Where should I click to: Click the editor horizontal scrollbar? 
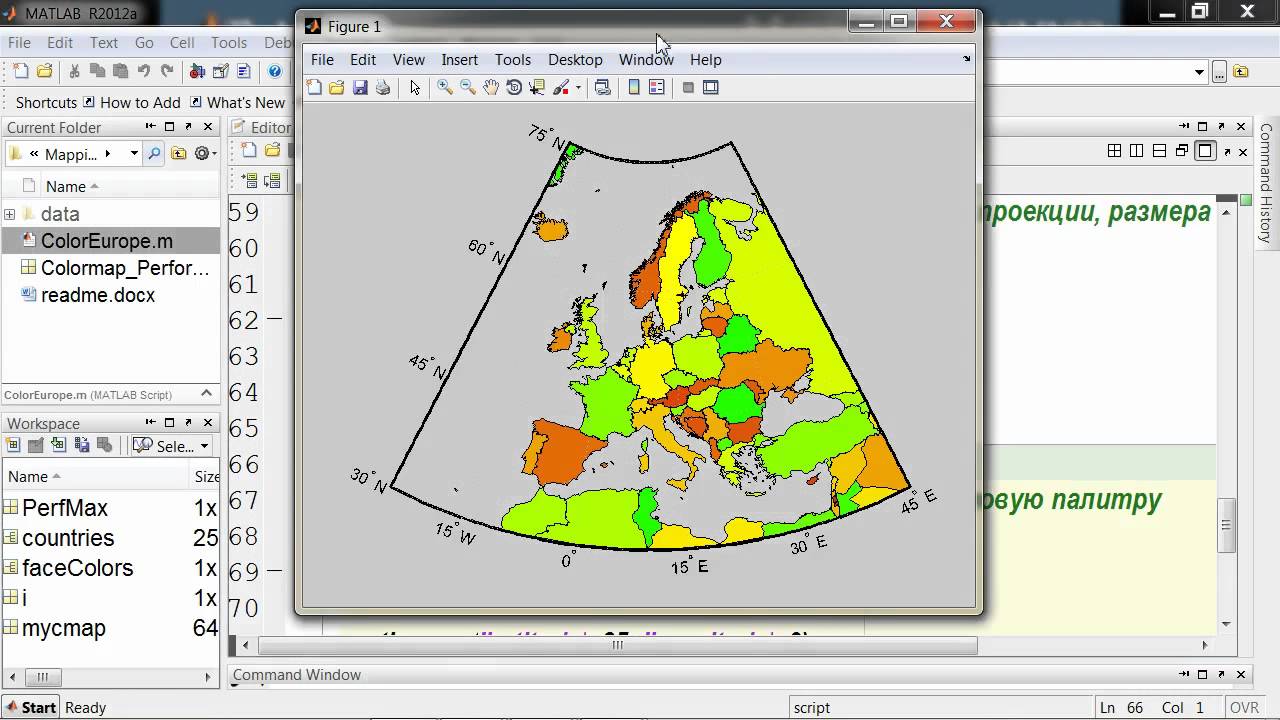[617, 646]
